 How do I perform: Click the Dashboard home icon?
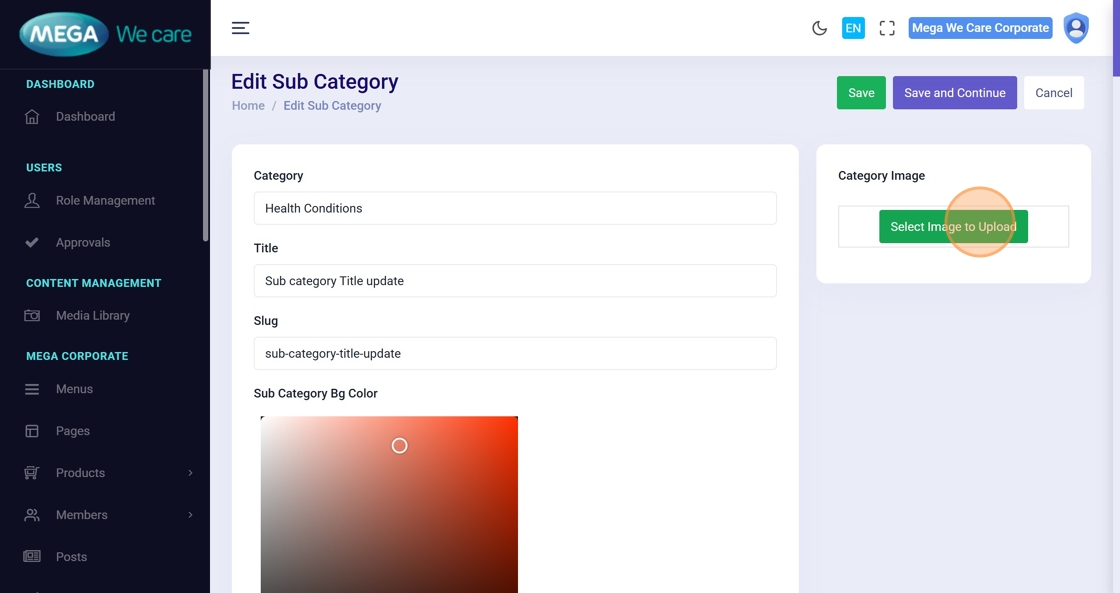32,117
